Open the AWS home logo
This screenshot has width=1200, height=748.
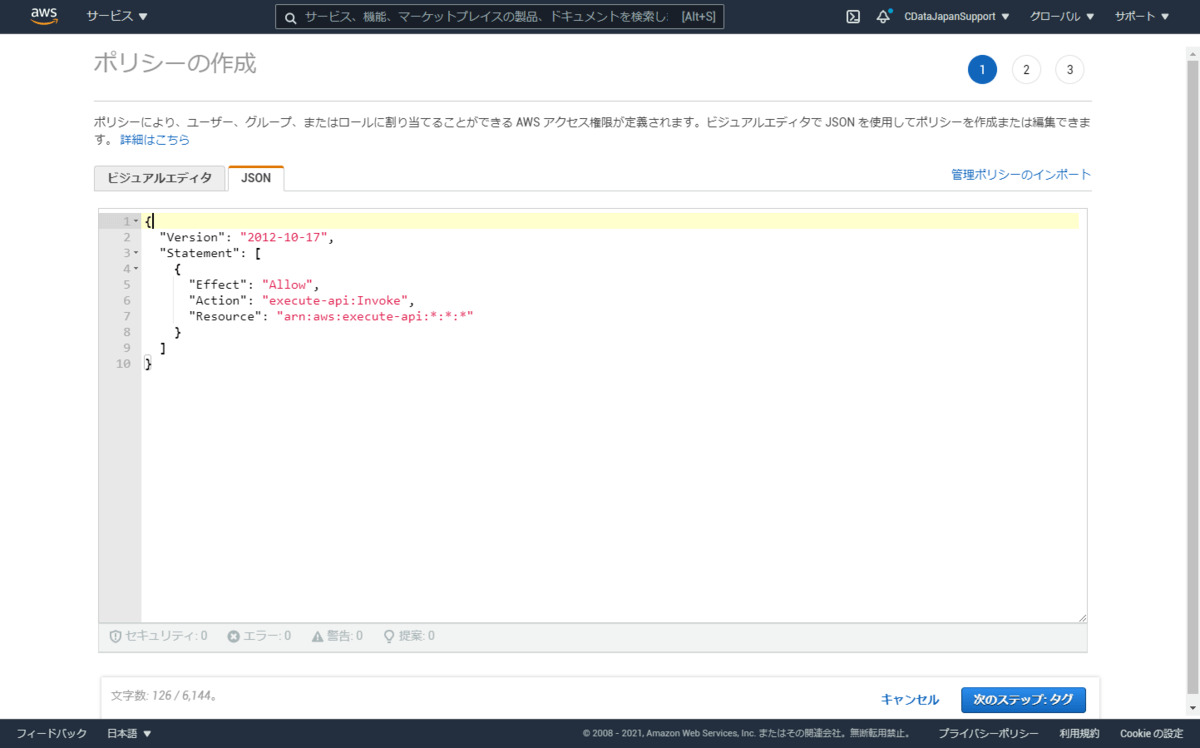pos(44,16)
